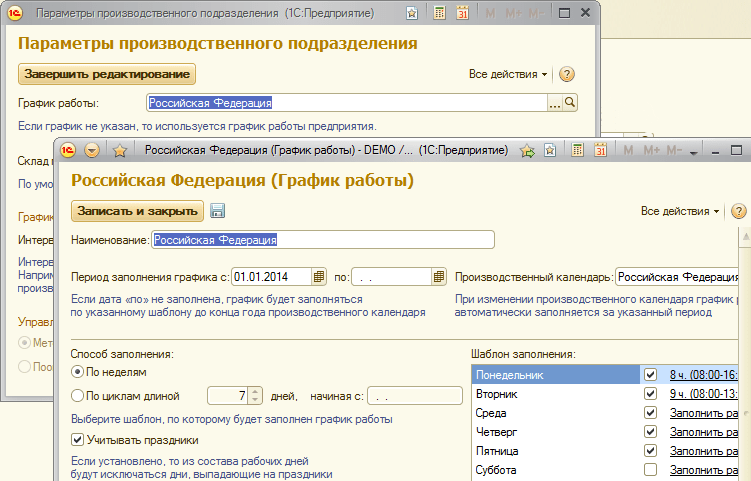The width and height of the screenshot is (751, 481).
Task: Click Завершить редактирование button
Action: [x=107, y=74]
